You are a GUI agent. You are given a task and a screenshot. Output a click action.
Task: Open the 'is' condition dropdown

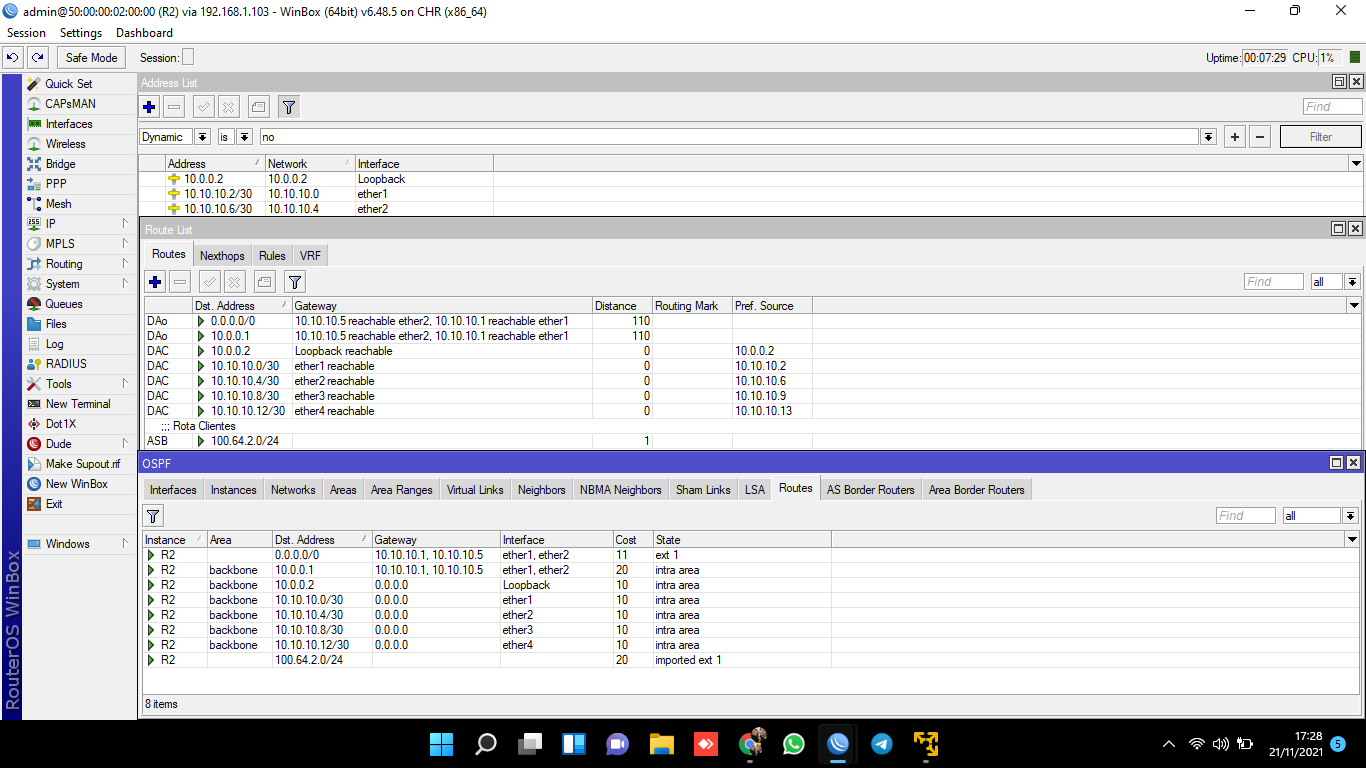pyautogui.click(x=244, y=137)
